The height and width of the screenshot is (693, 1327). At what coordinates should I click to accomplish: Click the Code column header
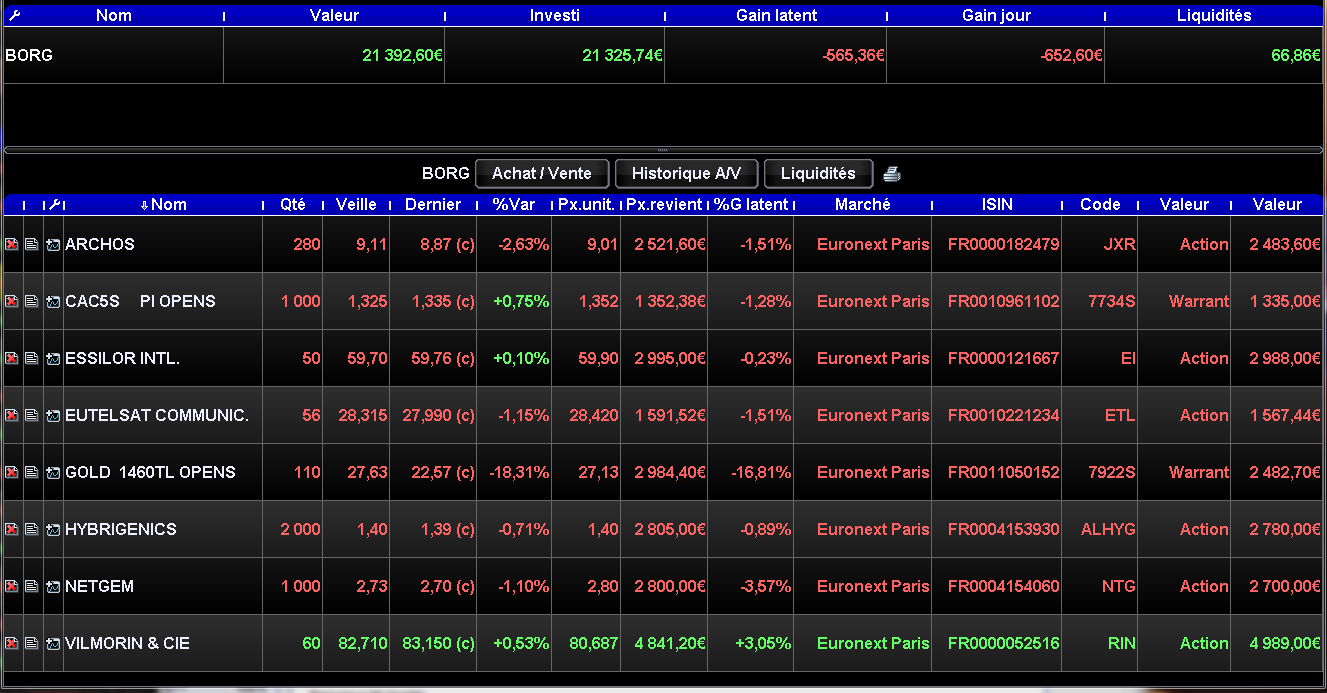1100,204
